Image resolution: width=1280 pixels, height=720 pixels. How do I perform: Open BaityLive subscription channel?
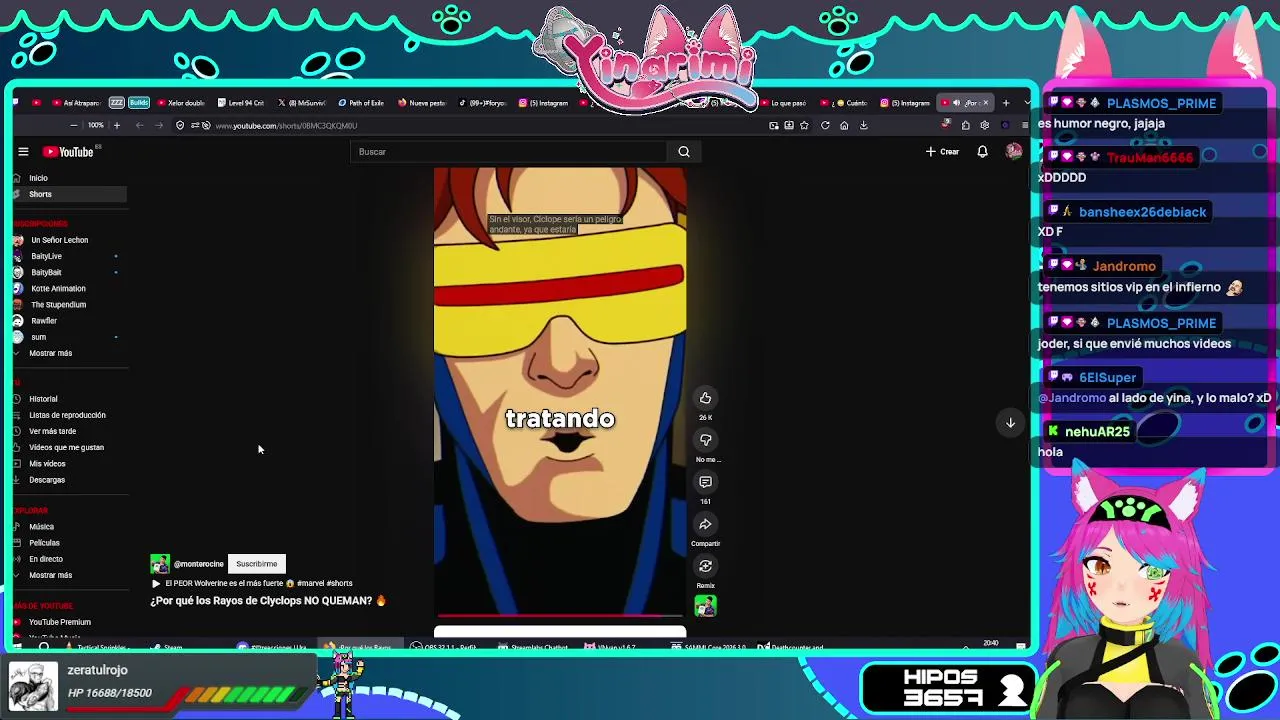[x=46, y=256]
